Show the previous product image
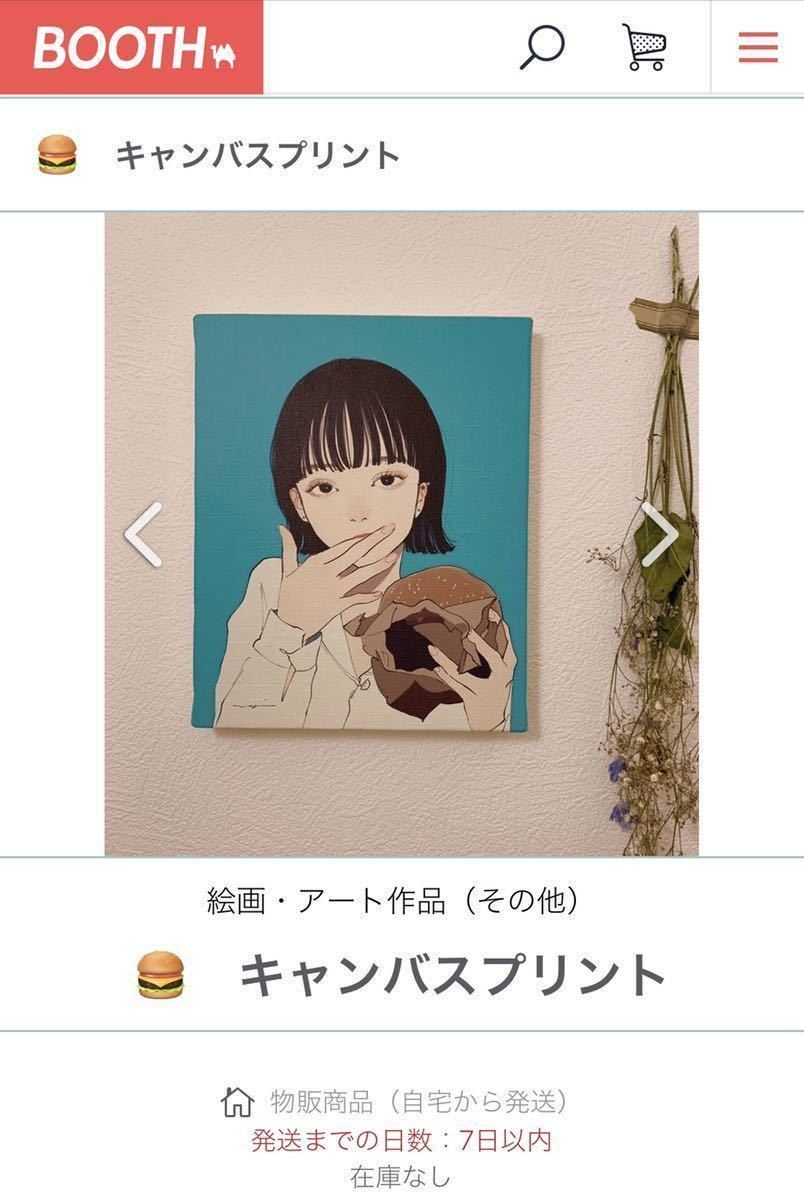The image size is (804, 1200). point(142,534)
